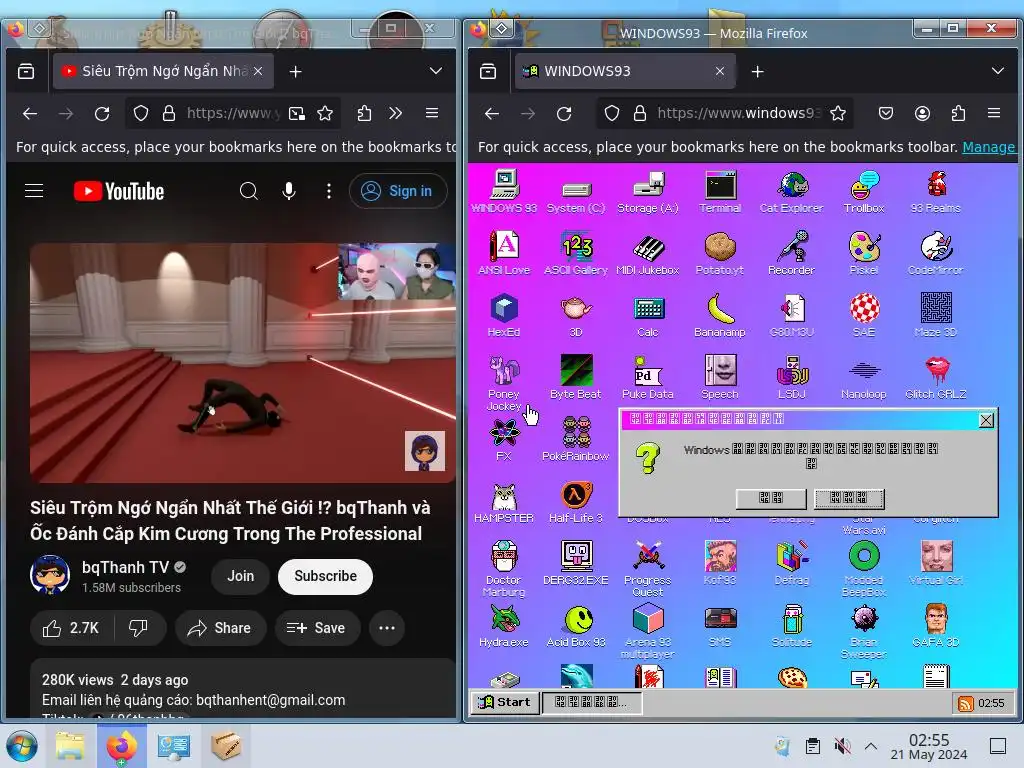Image resolution: width=1024 pixels, height=768 pixels.
Task: Expand the system tray hidden icons chevron
Action: click(871, 746)
